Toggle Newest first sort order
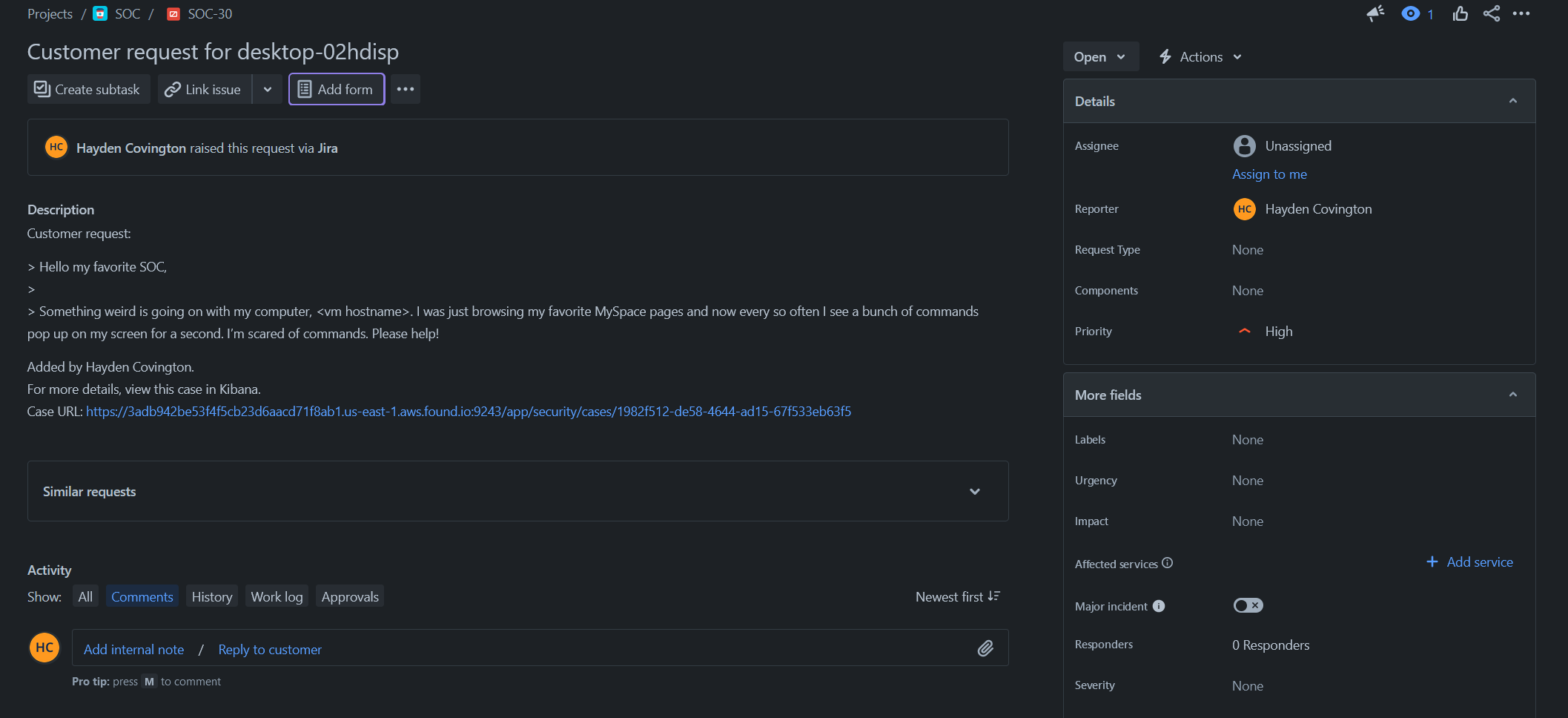The height and width of the screenshot is (718, 1568). pyautogui.click(x=957, y=596)
